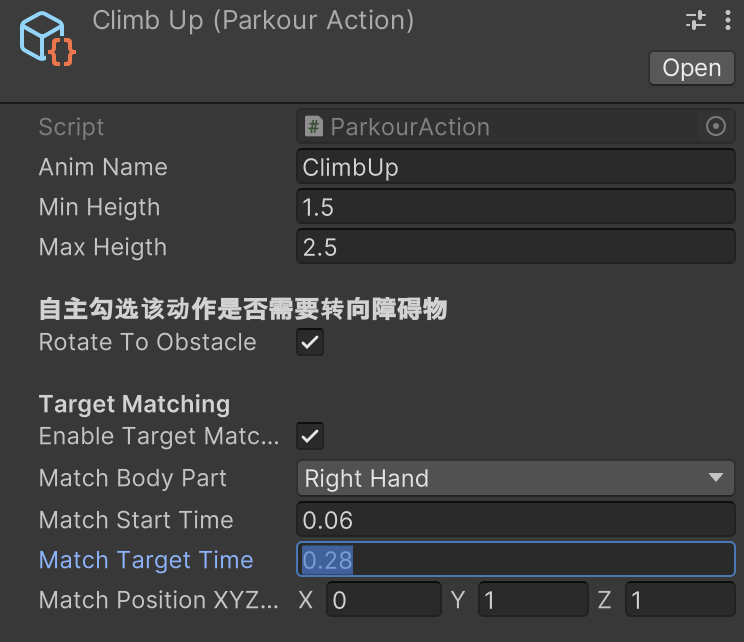The image size is (744, 642).
Task: Click the ParkourAction script reference field
Action: [500, 127]
